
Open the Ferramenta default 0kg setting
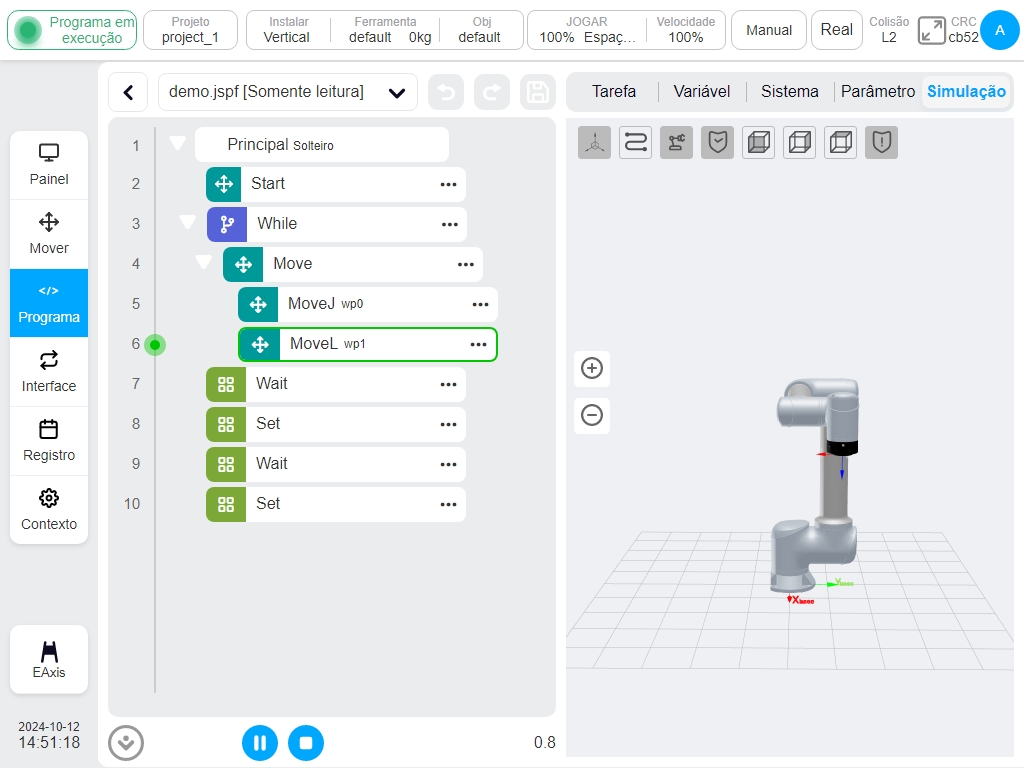pyautogui.click(x=385, y=30)
